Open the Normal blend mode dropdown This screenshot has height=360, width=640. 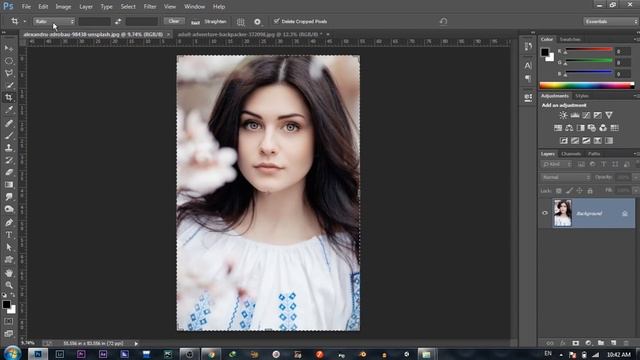(566, 177)
